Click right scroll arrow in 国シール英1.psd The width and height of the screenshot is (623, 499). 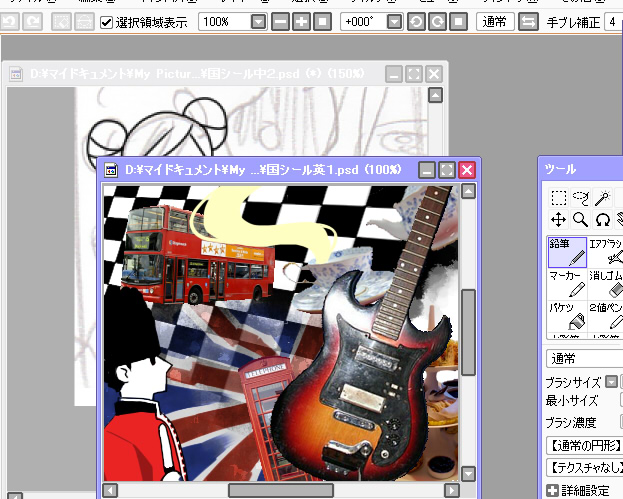coord(452,490)
